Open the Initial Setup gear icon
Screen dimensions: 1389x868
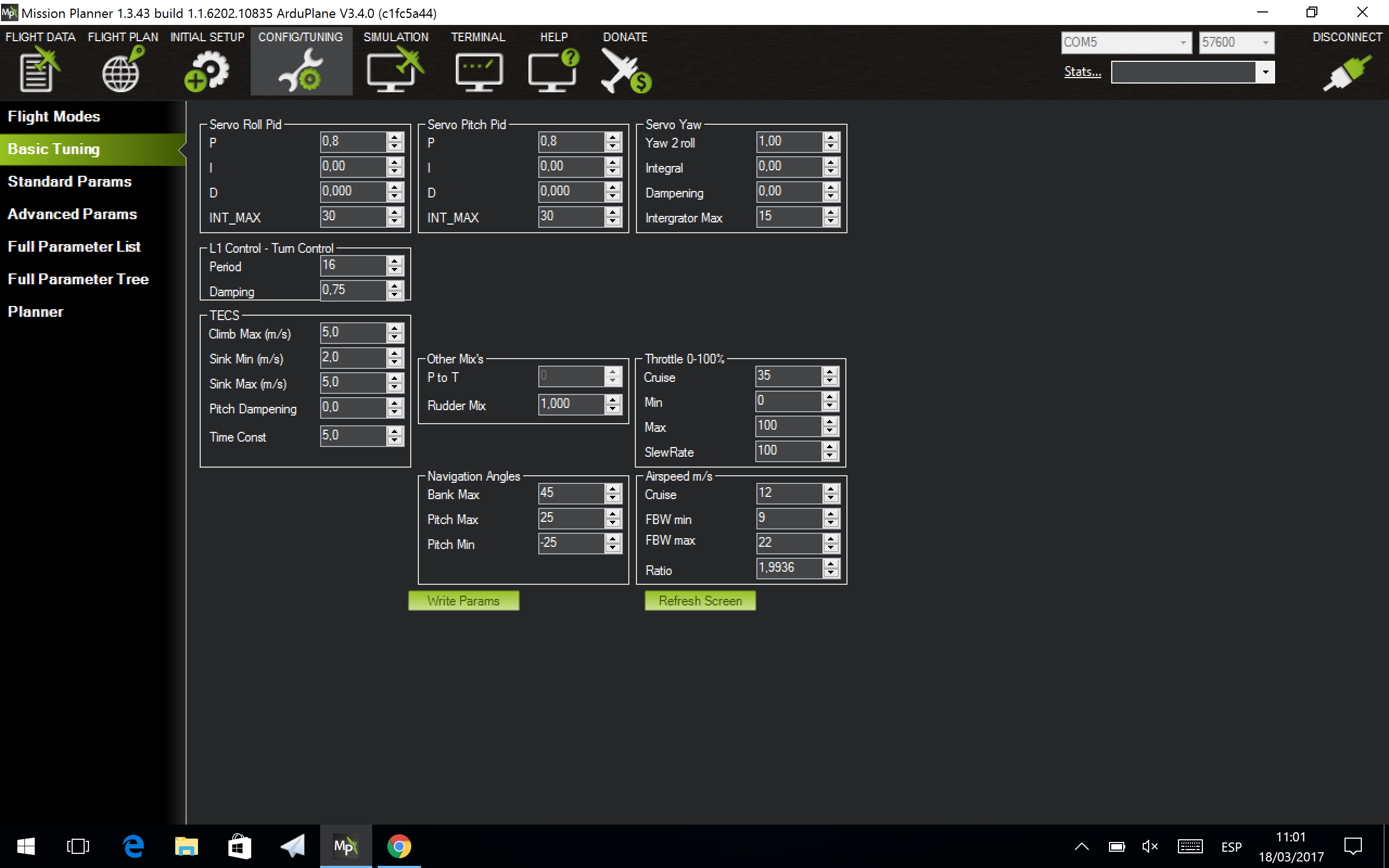point(206,71)
